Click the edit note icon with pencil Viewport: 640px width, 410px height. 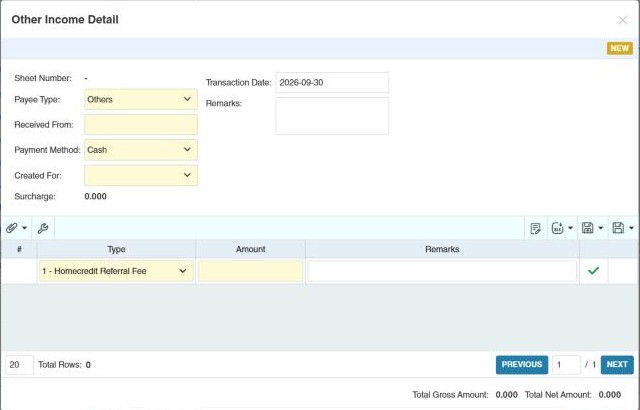pyautogui.click(x=535, y=228)
